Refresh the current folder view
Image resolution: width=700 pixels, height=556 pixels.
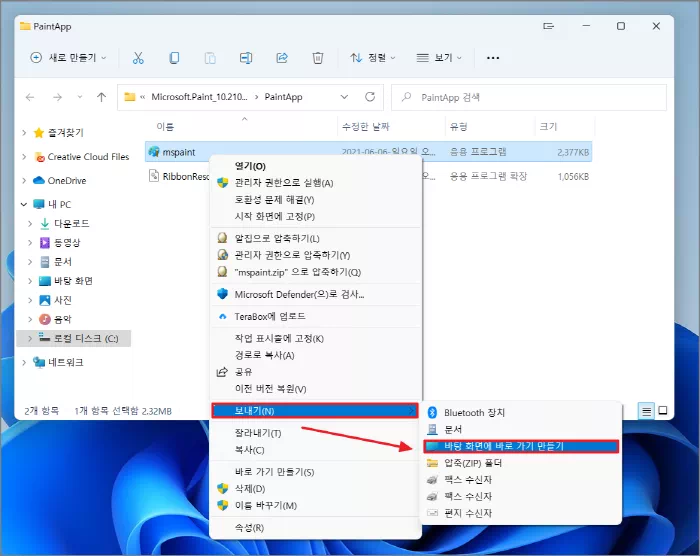click(x=370, y=96)
